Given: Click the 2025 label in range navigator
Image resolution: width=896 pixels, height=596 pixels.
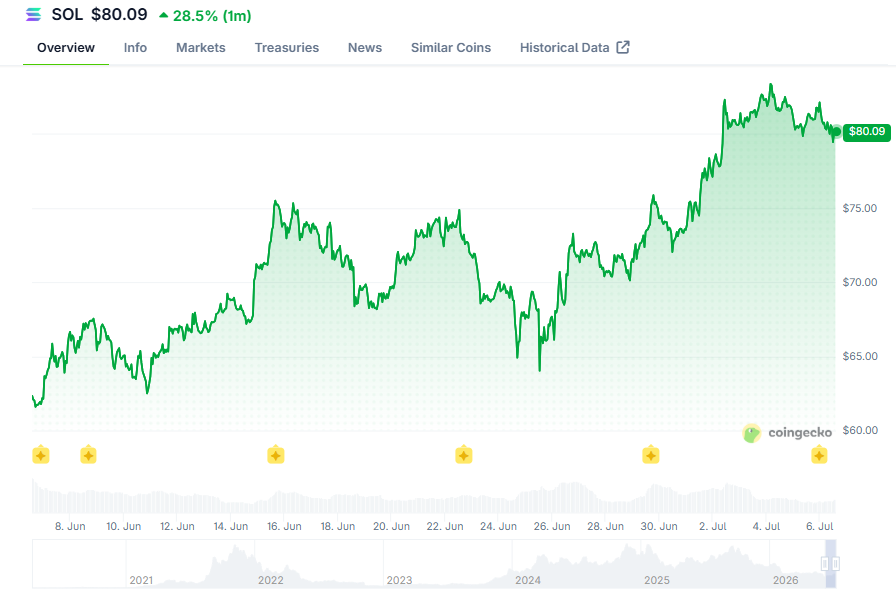Looking at the screenshot, I should [657, 580].
